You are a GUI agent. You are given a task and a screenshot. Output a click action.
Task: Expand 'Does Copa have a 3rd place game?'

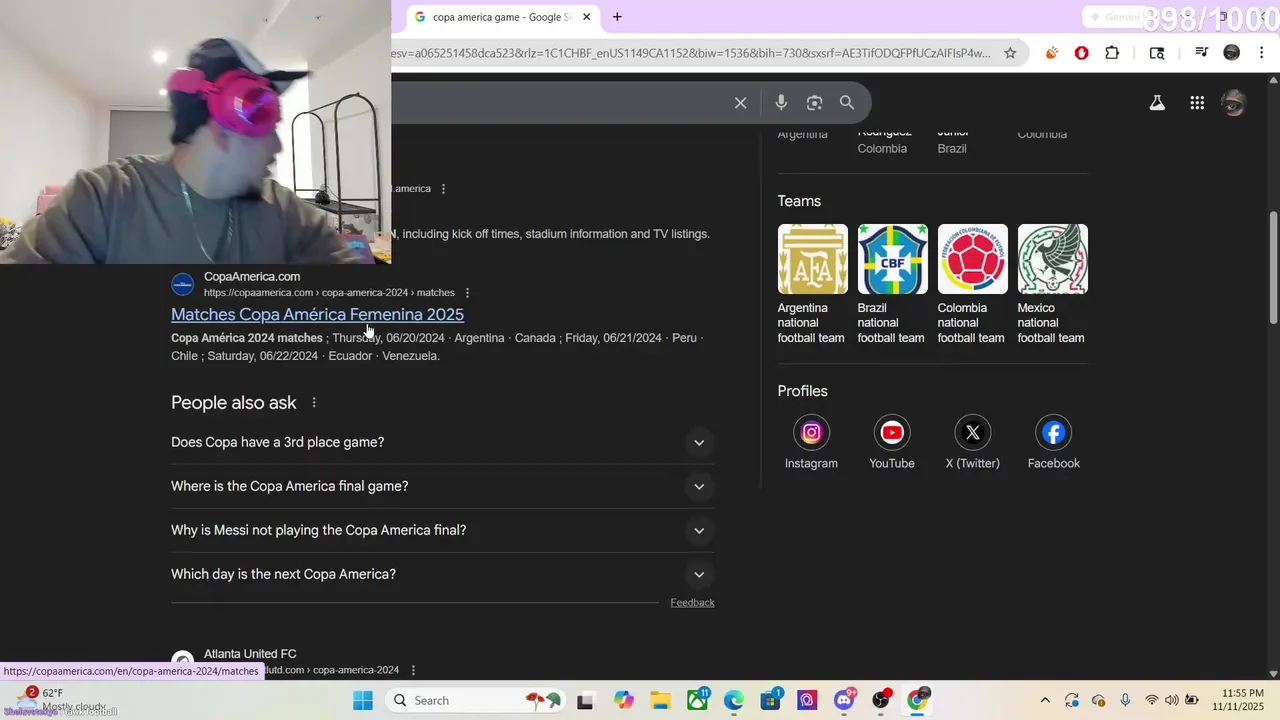click(x=442, y=442)
